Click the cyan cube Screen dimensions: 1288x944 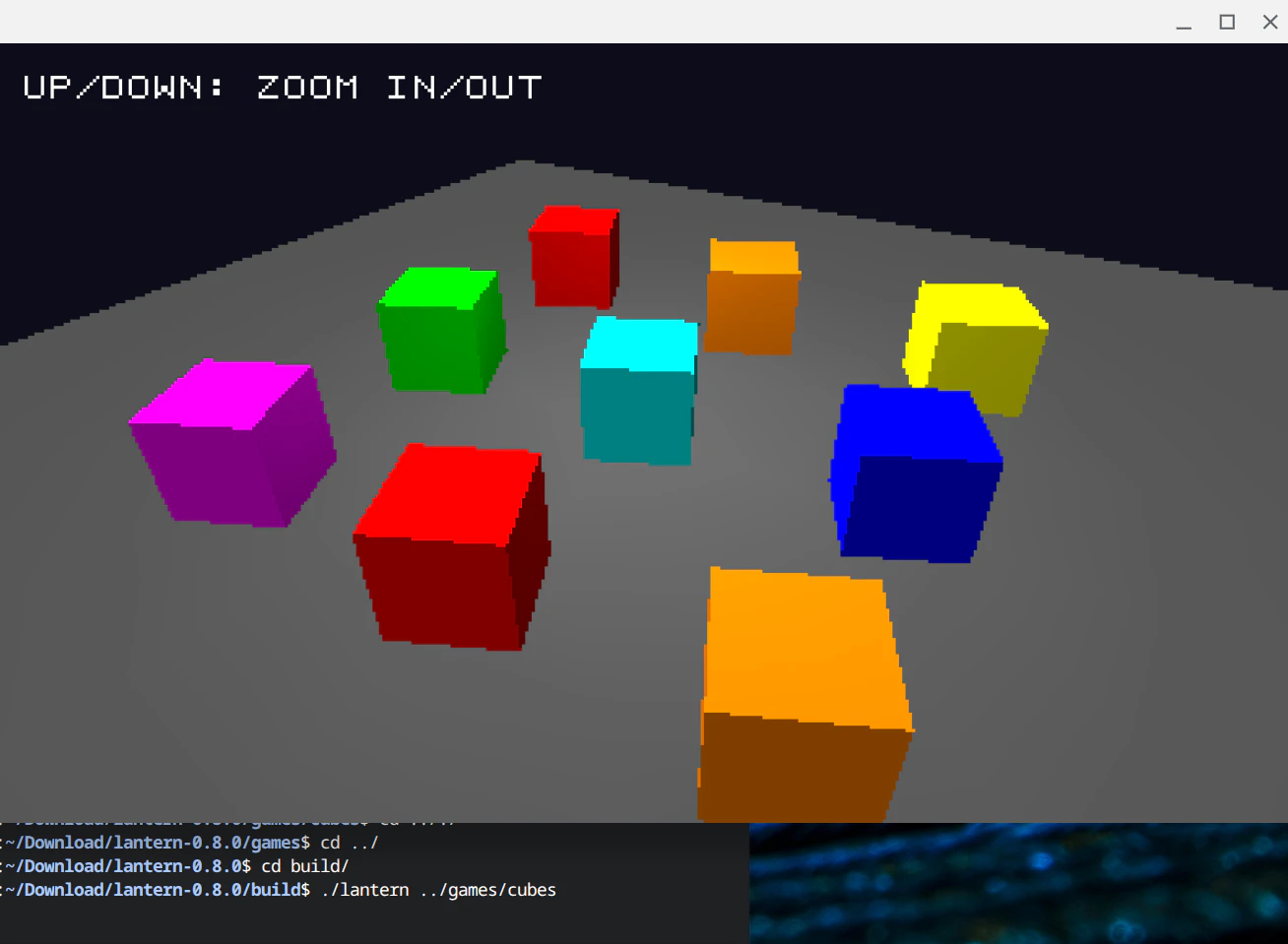tap(639, 391)
